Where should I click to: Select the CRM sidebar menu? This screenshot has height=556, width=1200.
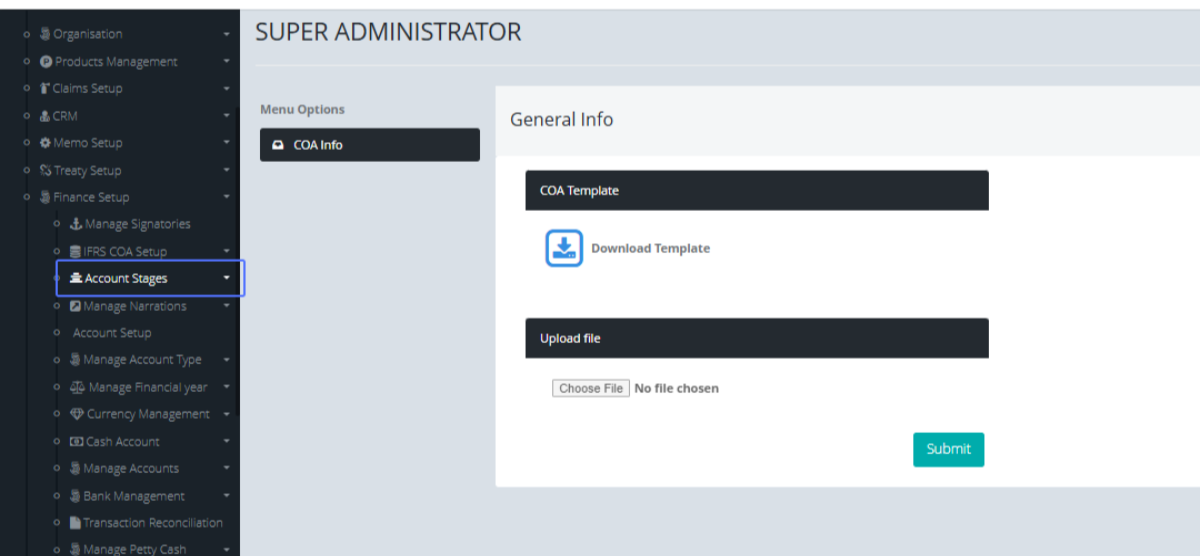[x=65, y=116]
